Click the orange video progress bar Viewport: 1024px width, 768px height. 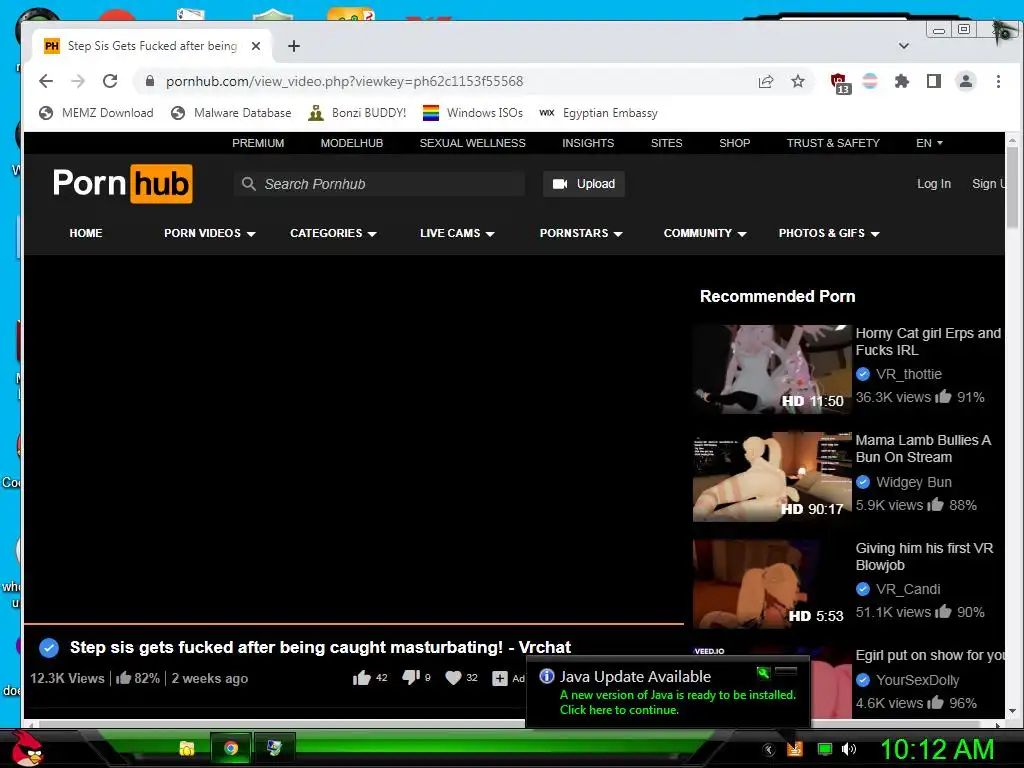[x=354, y=624]
